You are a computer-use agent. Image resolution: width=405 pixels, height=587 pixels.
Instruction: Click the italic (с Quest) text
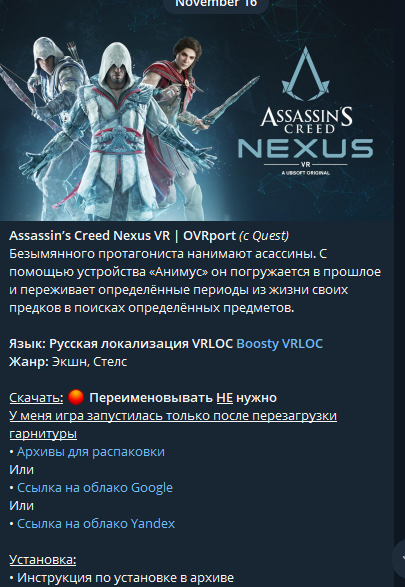[264, 235]
